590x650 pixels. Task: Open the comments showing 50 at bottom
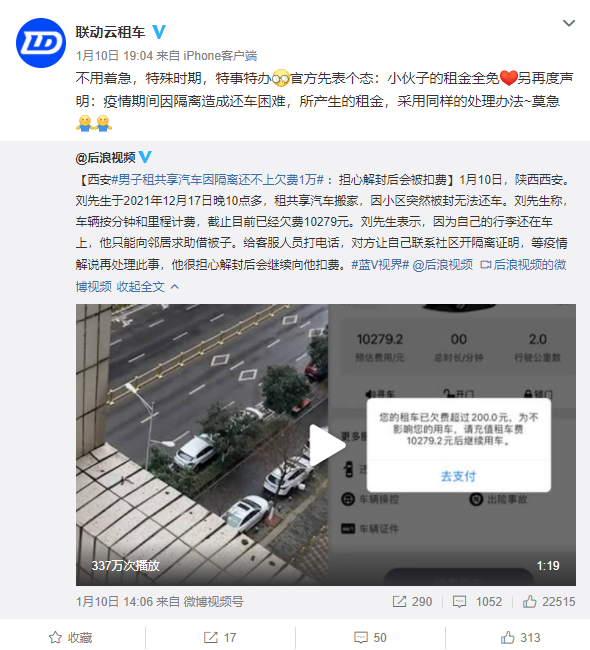[x=370, y=637]
